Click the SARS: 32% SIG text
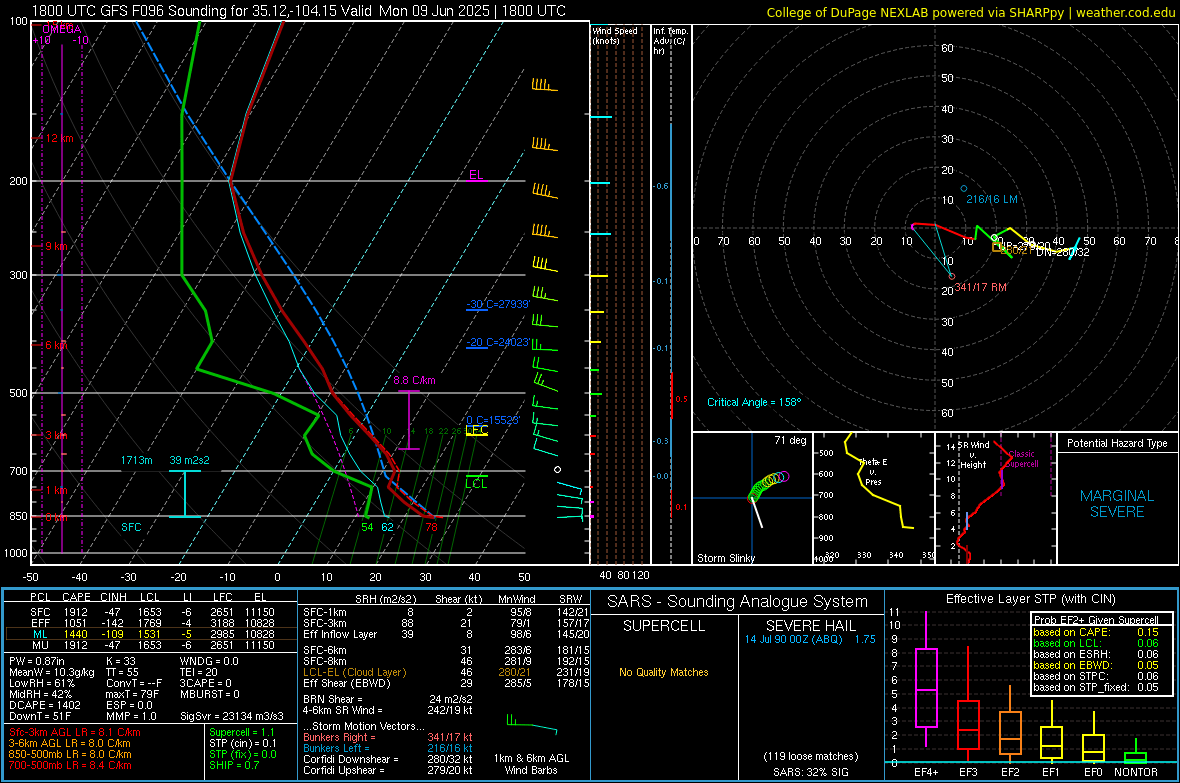Screen dimensions: 1180x783 tap(810, 772)
